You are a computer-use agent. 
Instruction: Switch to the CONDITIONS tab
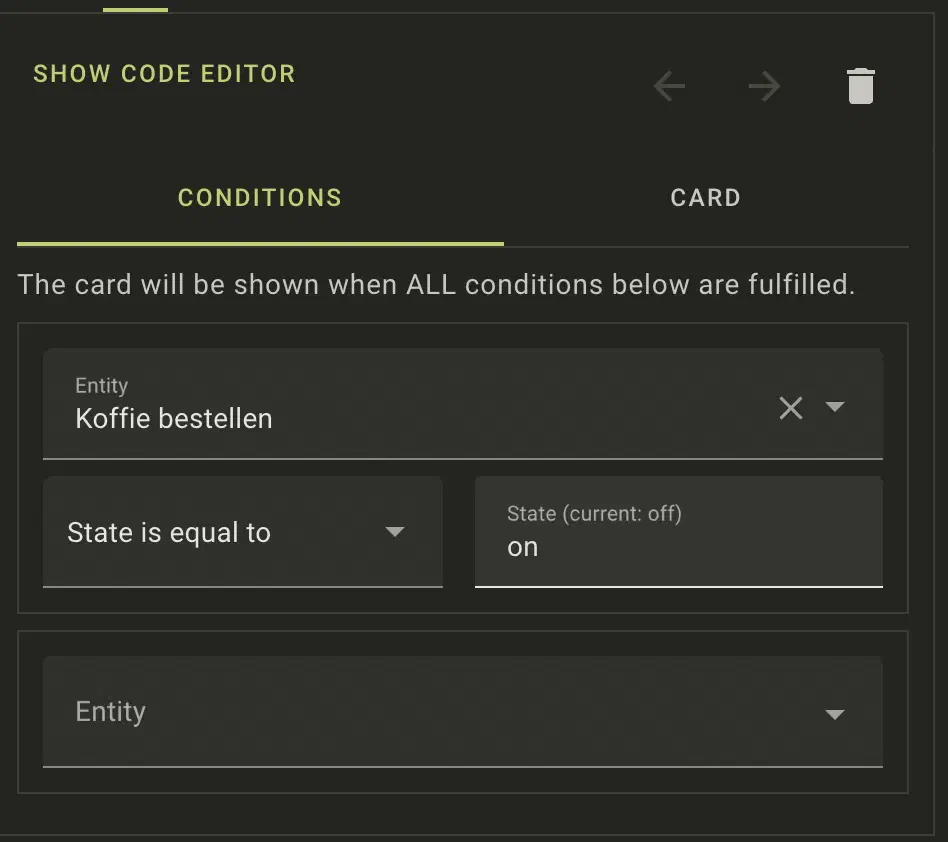(260, 198)
